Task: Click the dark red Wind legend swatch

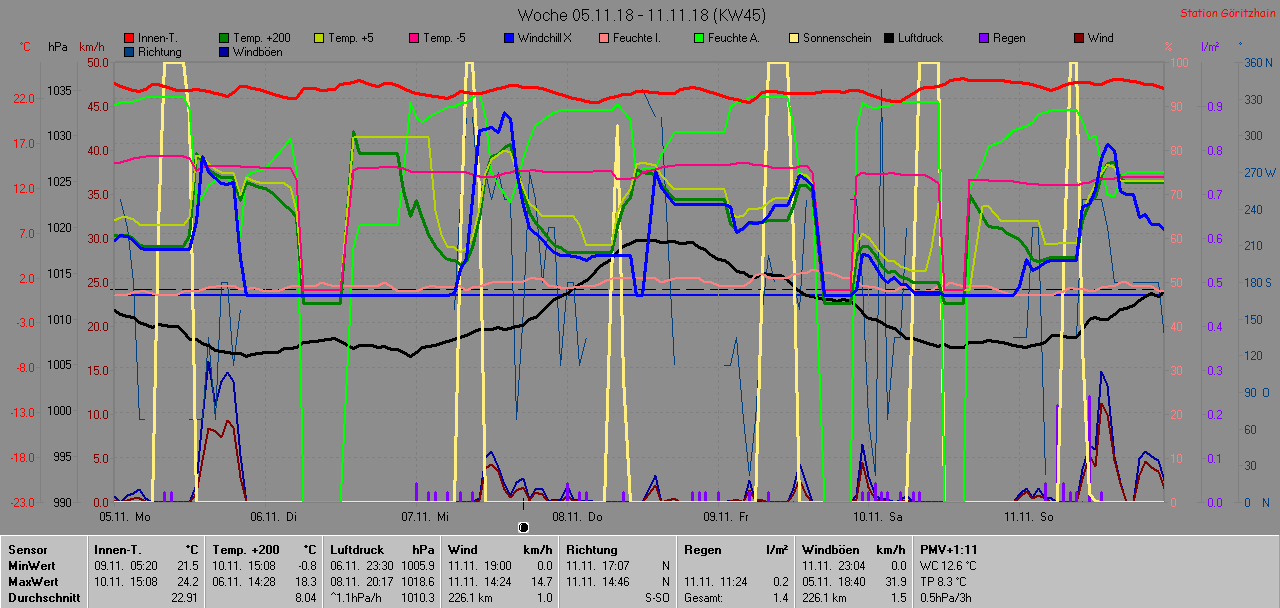Action: pos(1080,38)
